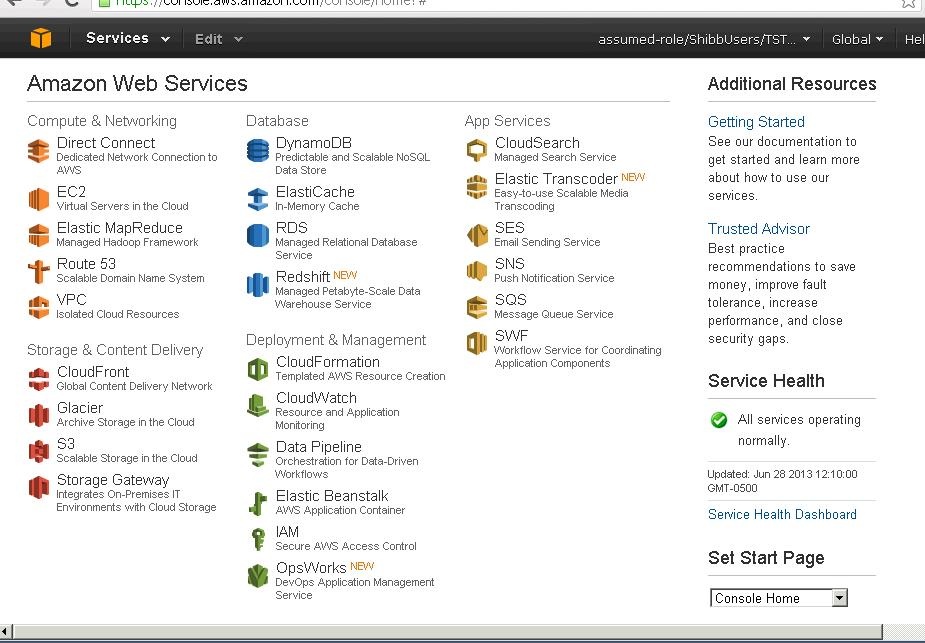Click the Redshift icon
925x643 pixels.
click(x=258, y=284)
